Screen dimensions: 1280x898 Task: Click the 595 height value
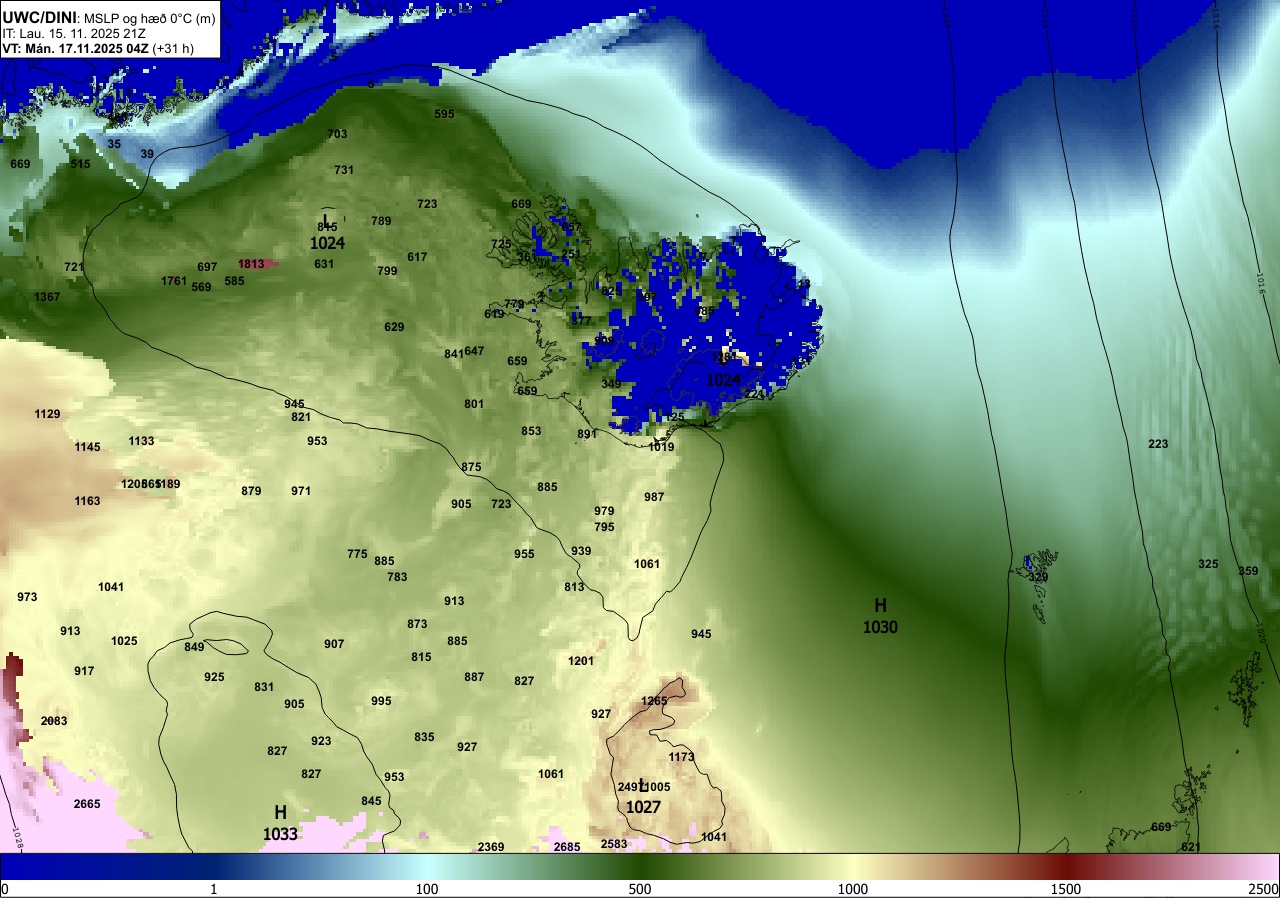pos(444,114)
